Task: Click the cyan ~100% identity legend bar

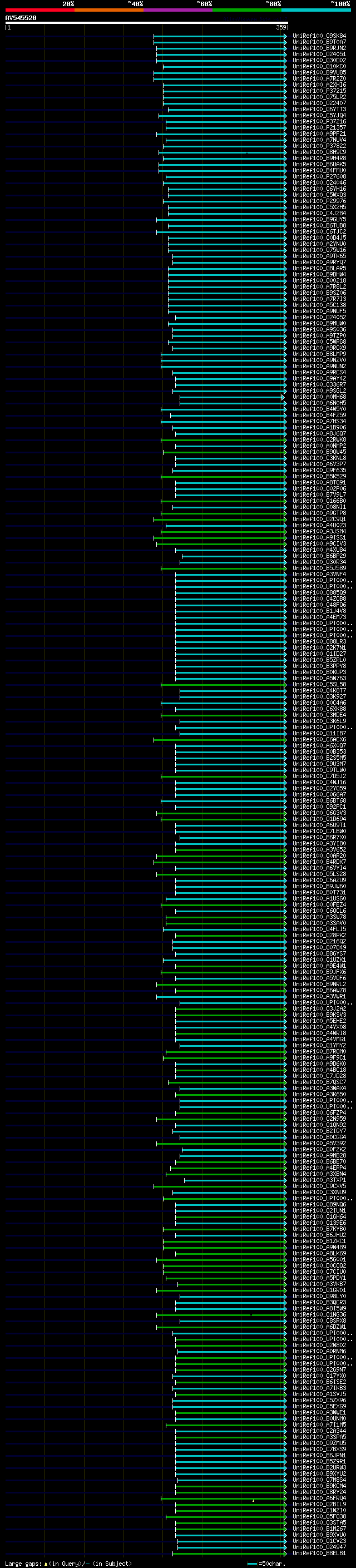Action: (316, 10)
